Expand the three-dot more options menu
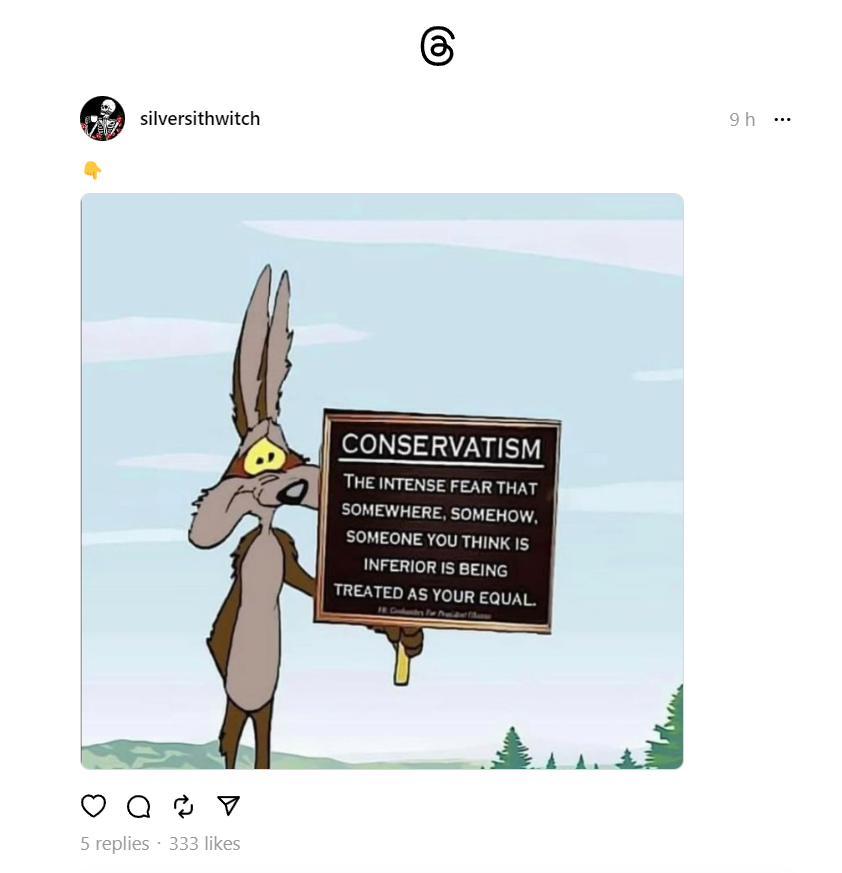Image resolution: width=842 pixels, height=873 pixels. [x=782, y=119]
